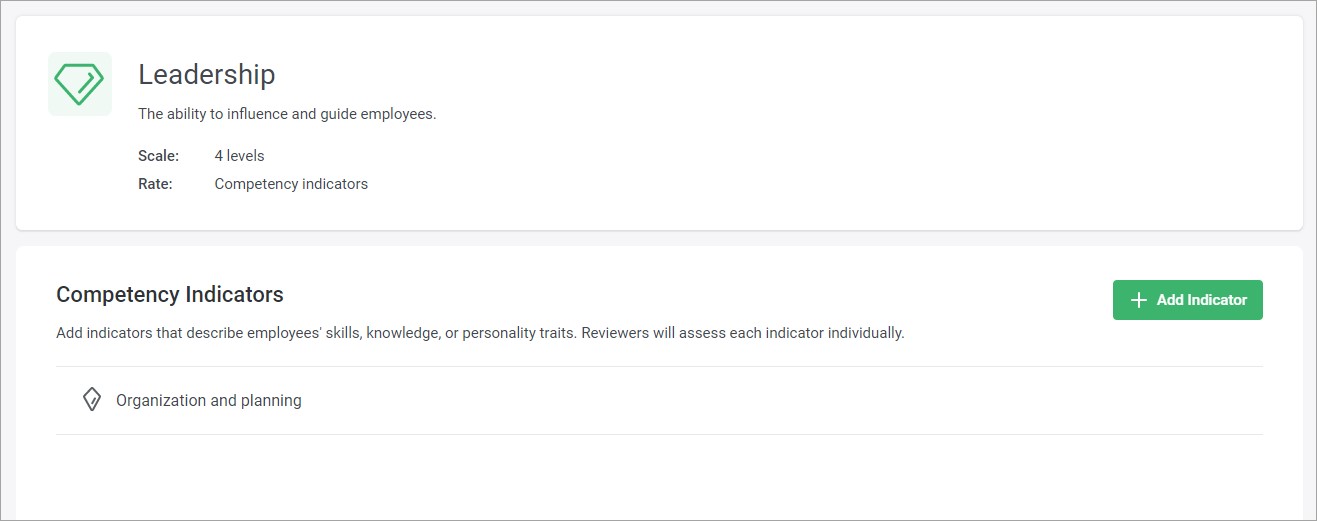Click the diamond icon beside Organization and planning
This screenshot has height=521, width=1317.
click(91, 400)
